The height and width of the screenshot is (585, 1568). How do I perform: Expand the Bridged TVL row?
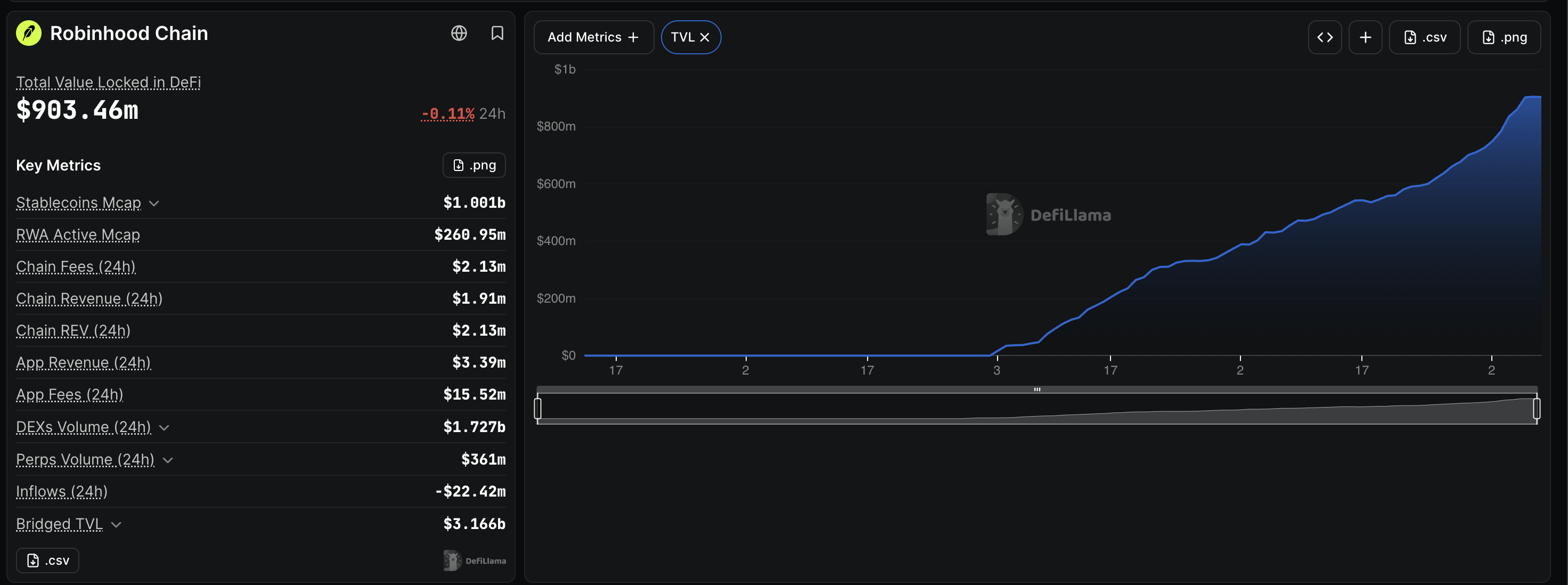116,525
